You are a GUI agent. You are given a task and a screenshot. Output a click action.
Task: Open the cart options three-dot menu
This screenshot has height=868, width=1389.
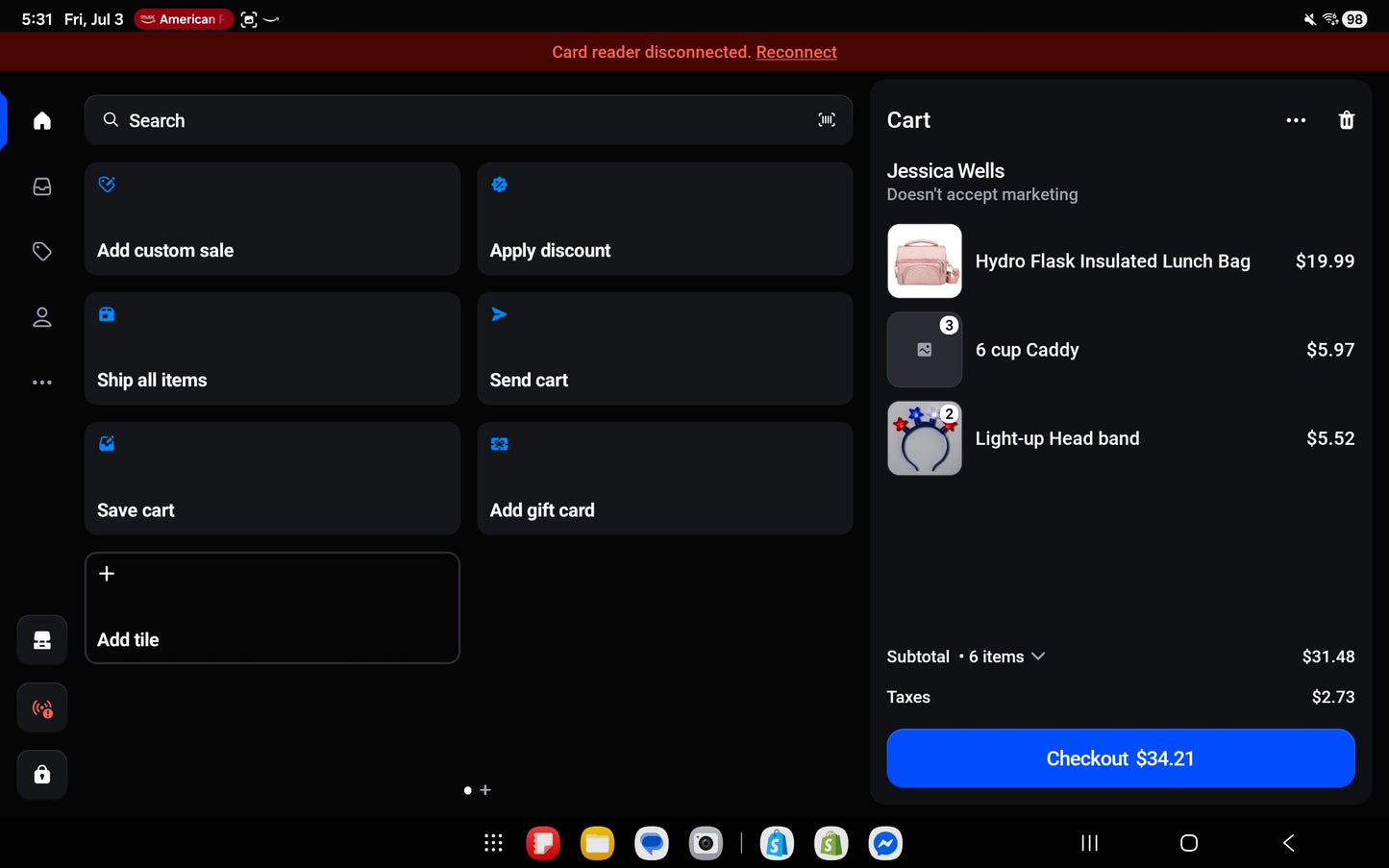pos(1296,120)
